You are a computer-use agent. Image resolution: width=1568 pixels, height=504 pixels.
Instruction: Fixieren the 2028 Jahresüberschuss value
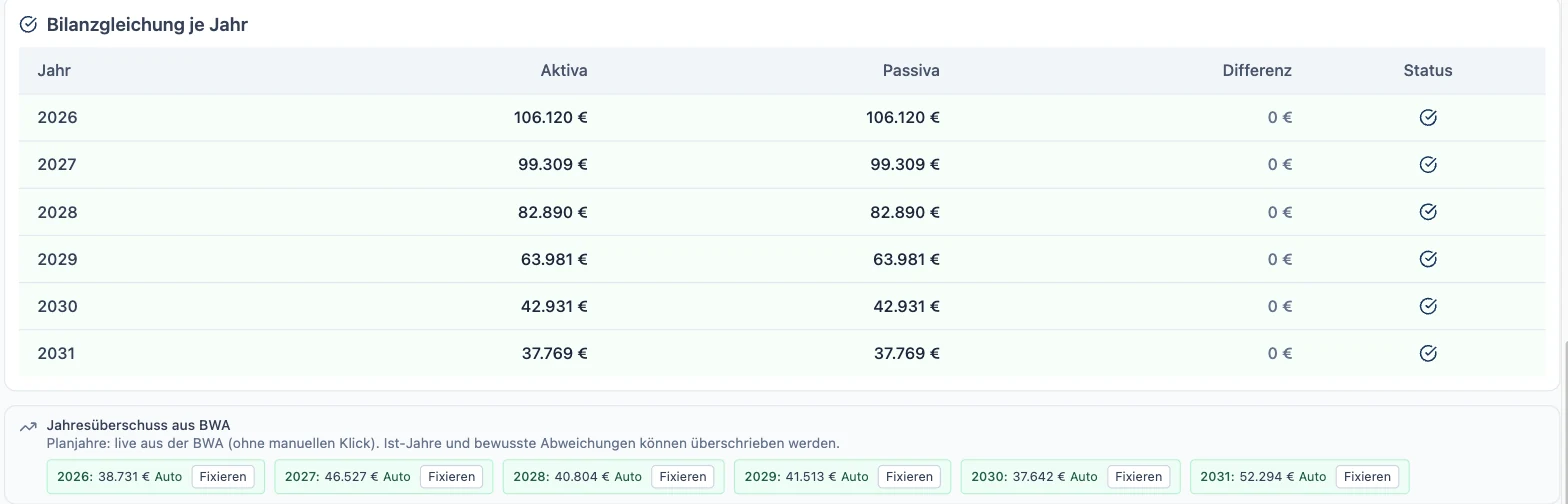[683, 477]
